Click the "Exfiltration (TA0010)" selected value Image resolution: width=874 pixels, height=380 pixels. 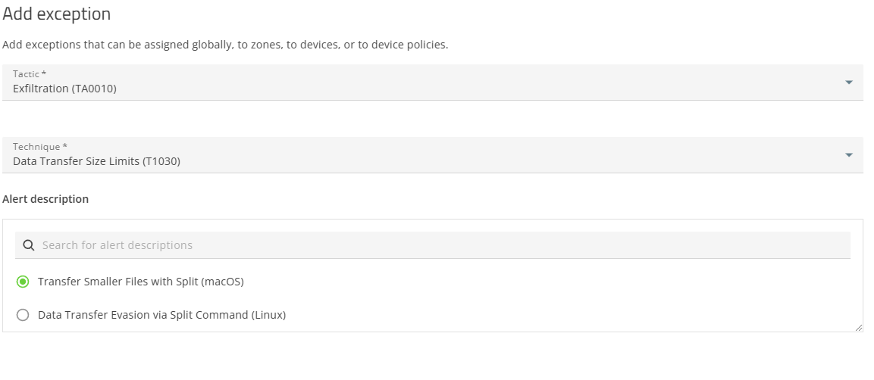point(65,89)
